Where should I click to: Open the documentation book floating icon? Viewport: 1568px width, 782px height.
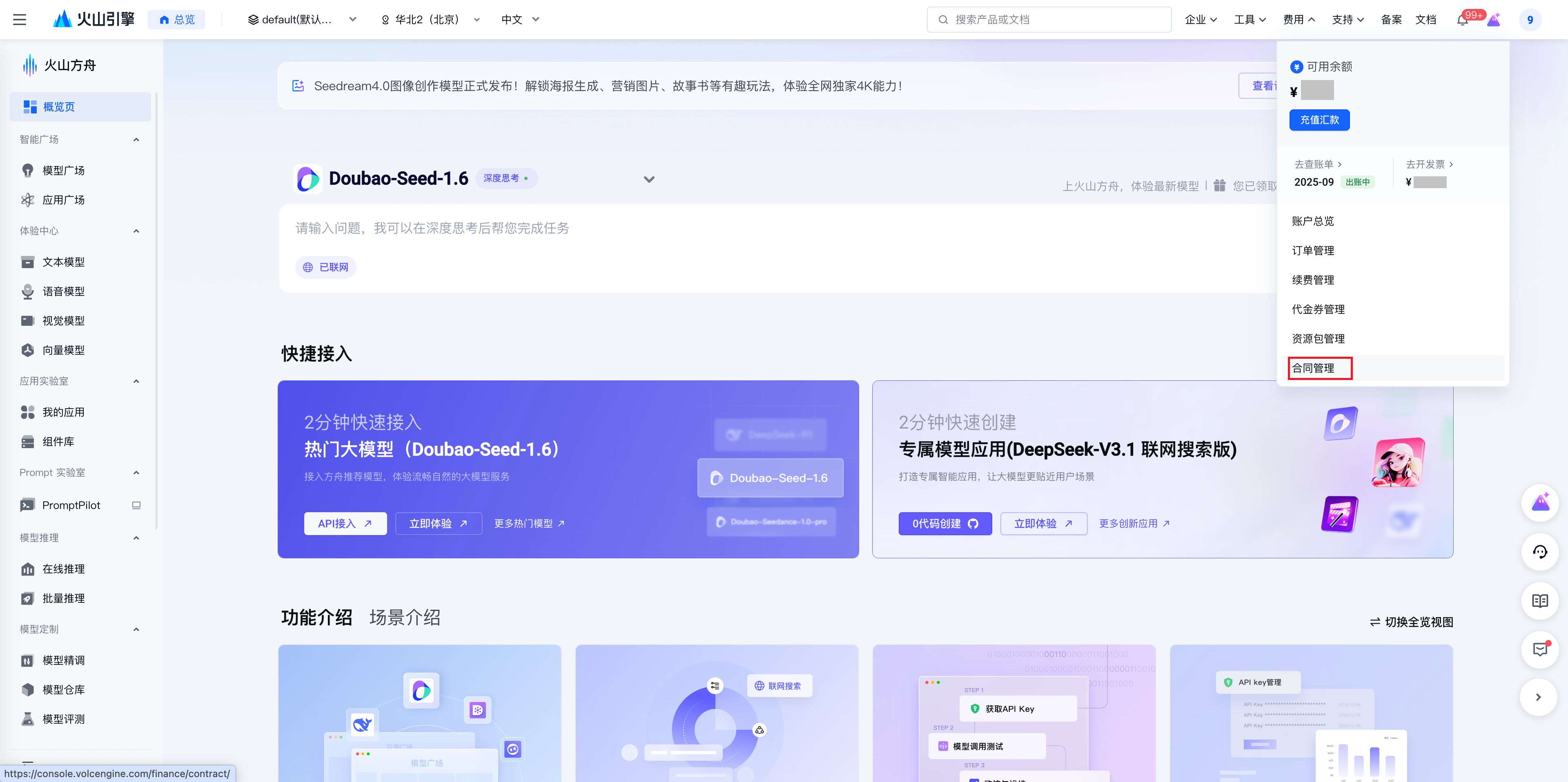(1539, 601)
